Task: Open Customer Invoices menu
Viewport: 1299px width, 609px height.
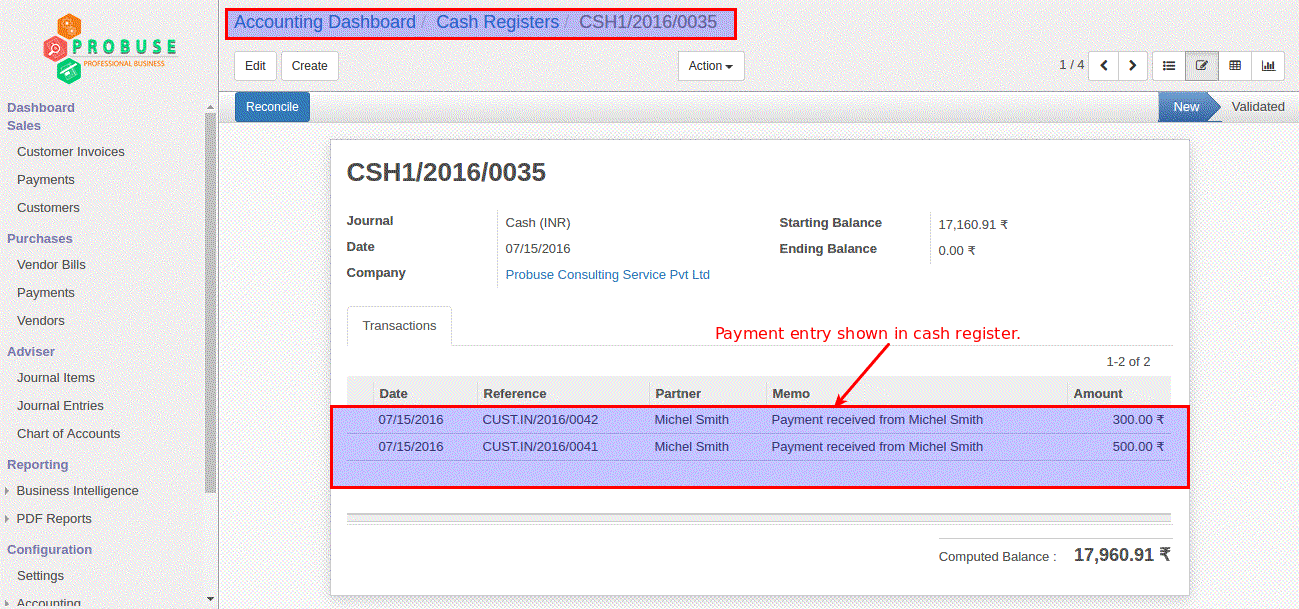Action: point(71,152)
